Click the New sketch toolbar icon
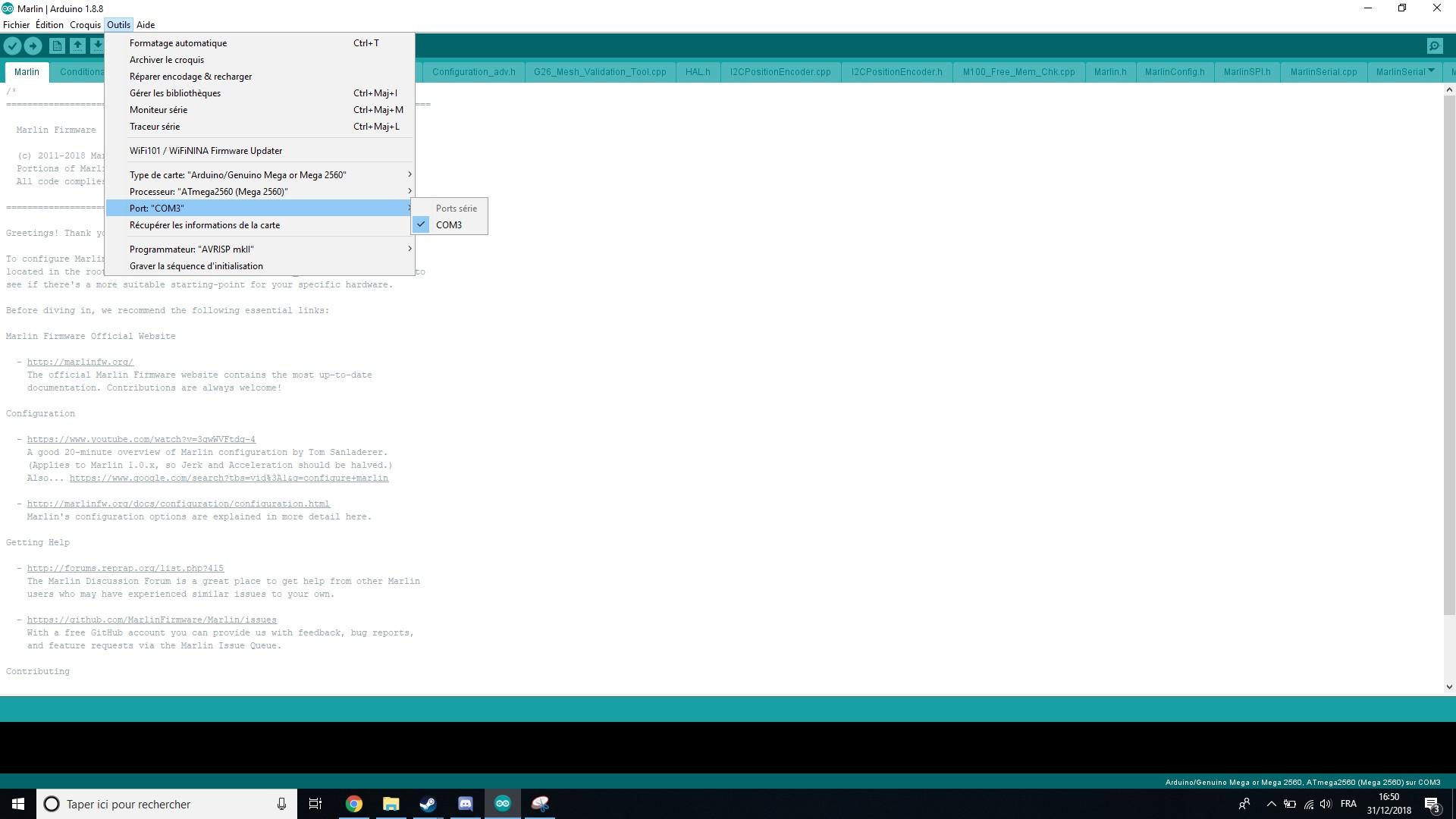 (57, 46)
